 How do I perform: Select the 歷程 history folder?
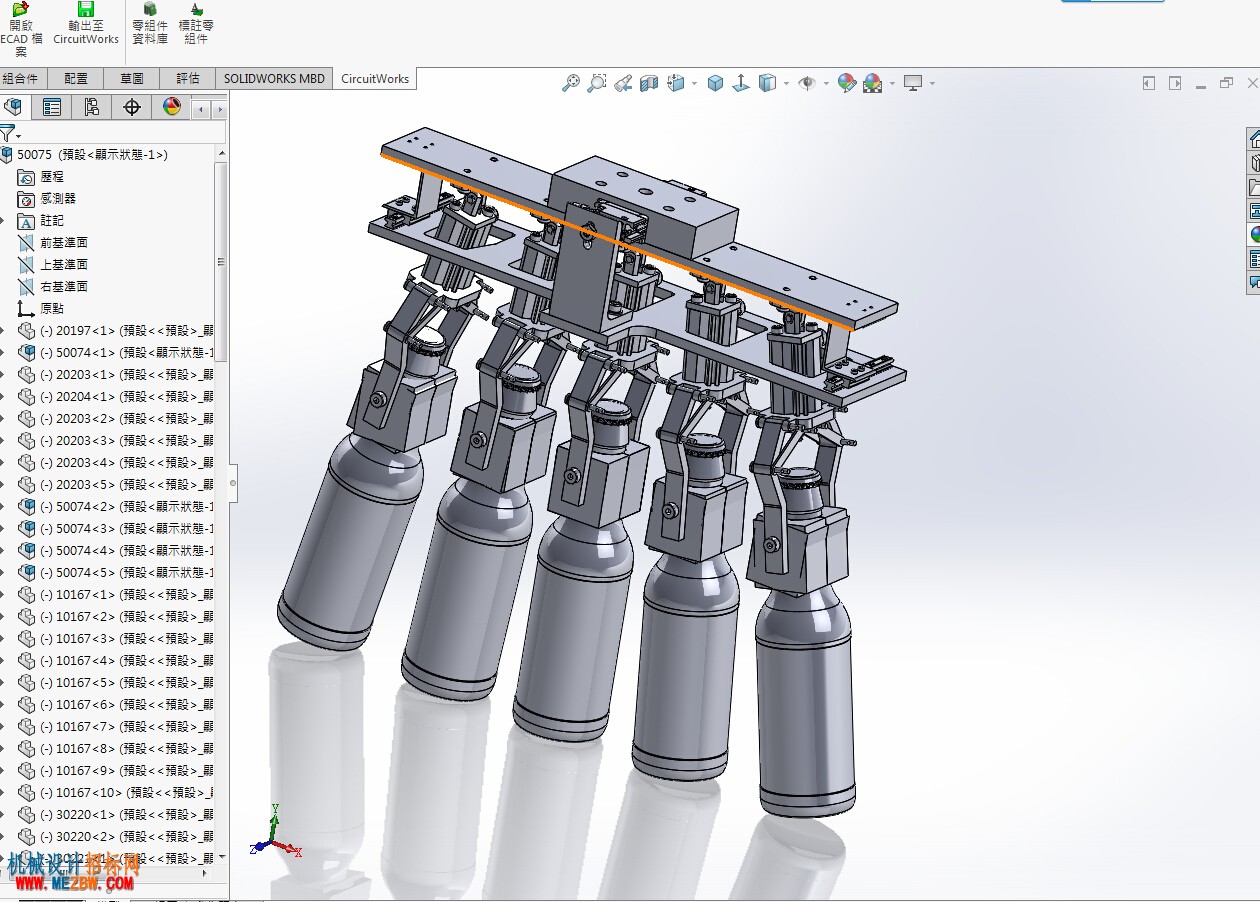click(x=41, y=177)
